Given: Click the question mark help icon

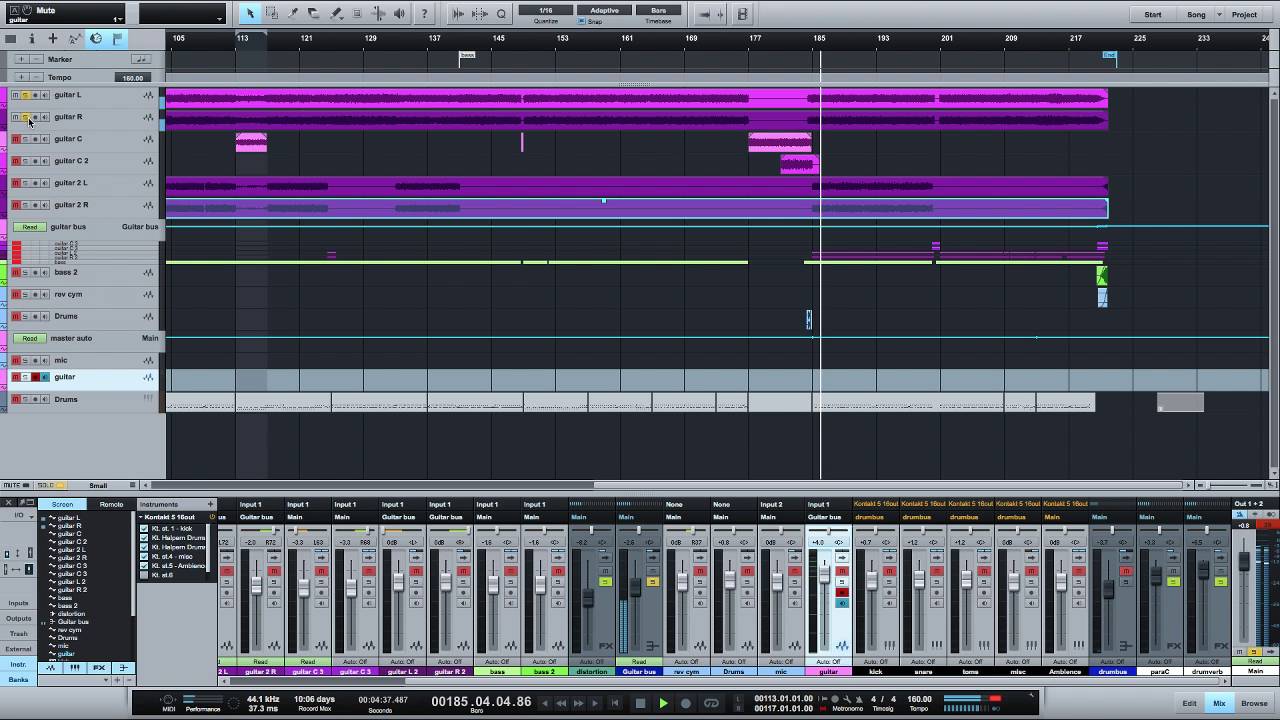Looking at the screenshot, I should pos(424,13).
